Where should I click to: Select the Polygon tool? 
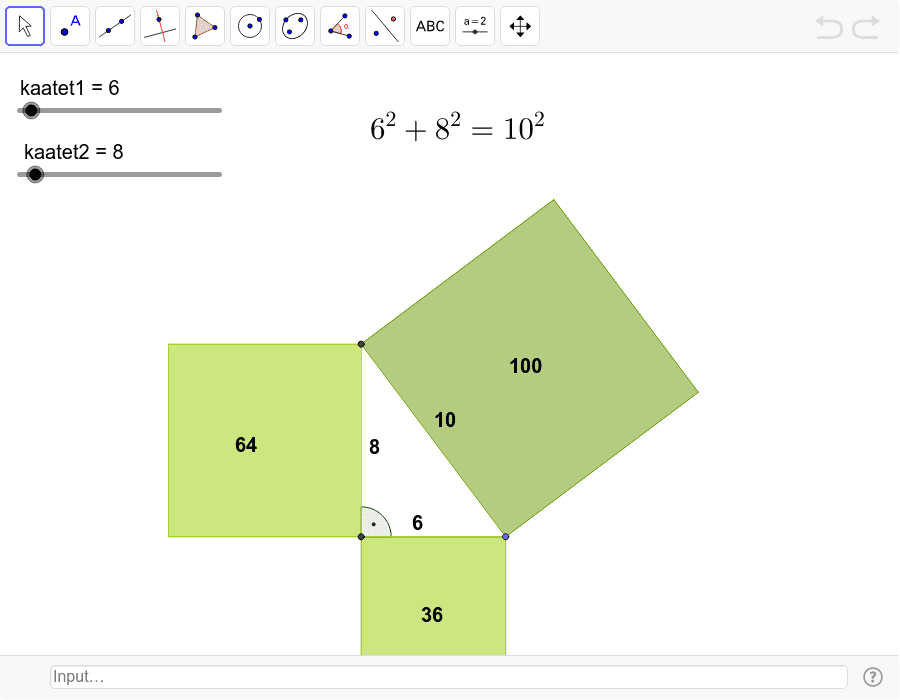205,26
